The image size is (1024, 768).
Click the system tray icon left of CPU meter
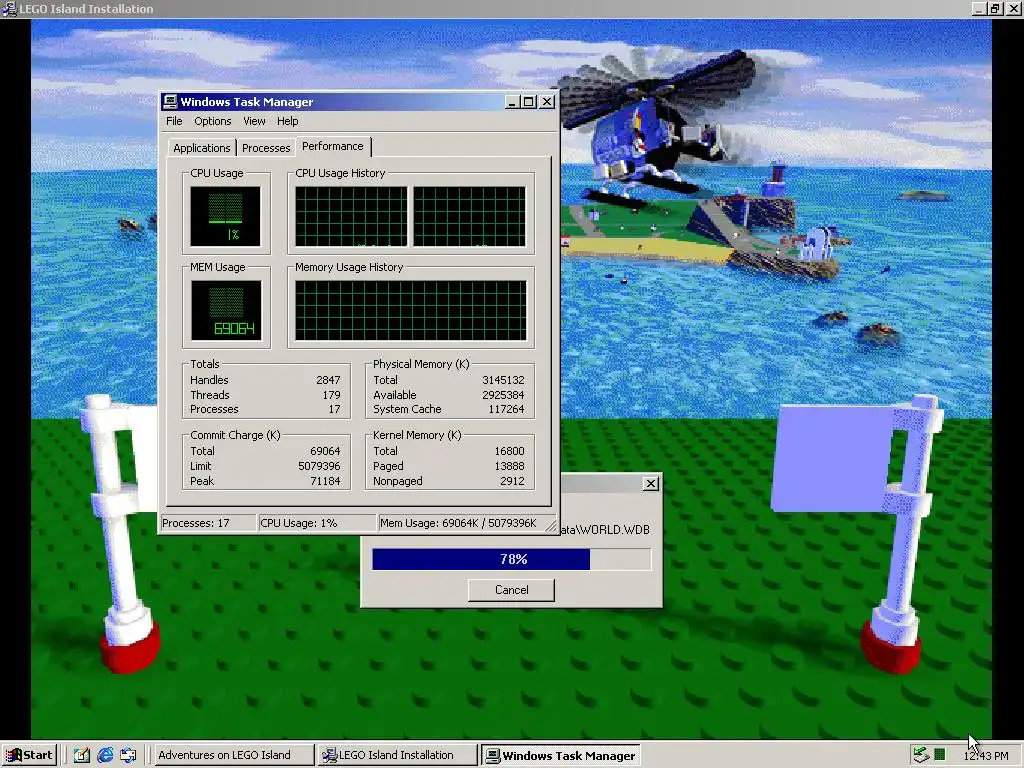(921, 755)
